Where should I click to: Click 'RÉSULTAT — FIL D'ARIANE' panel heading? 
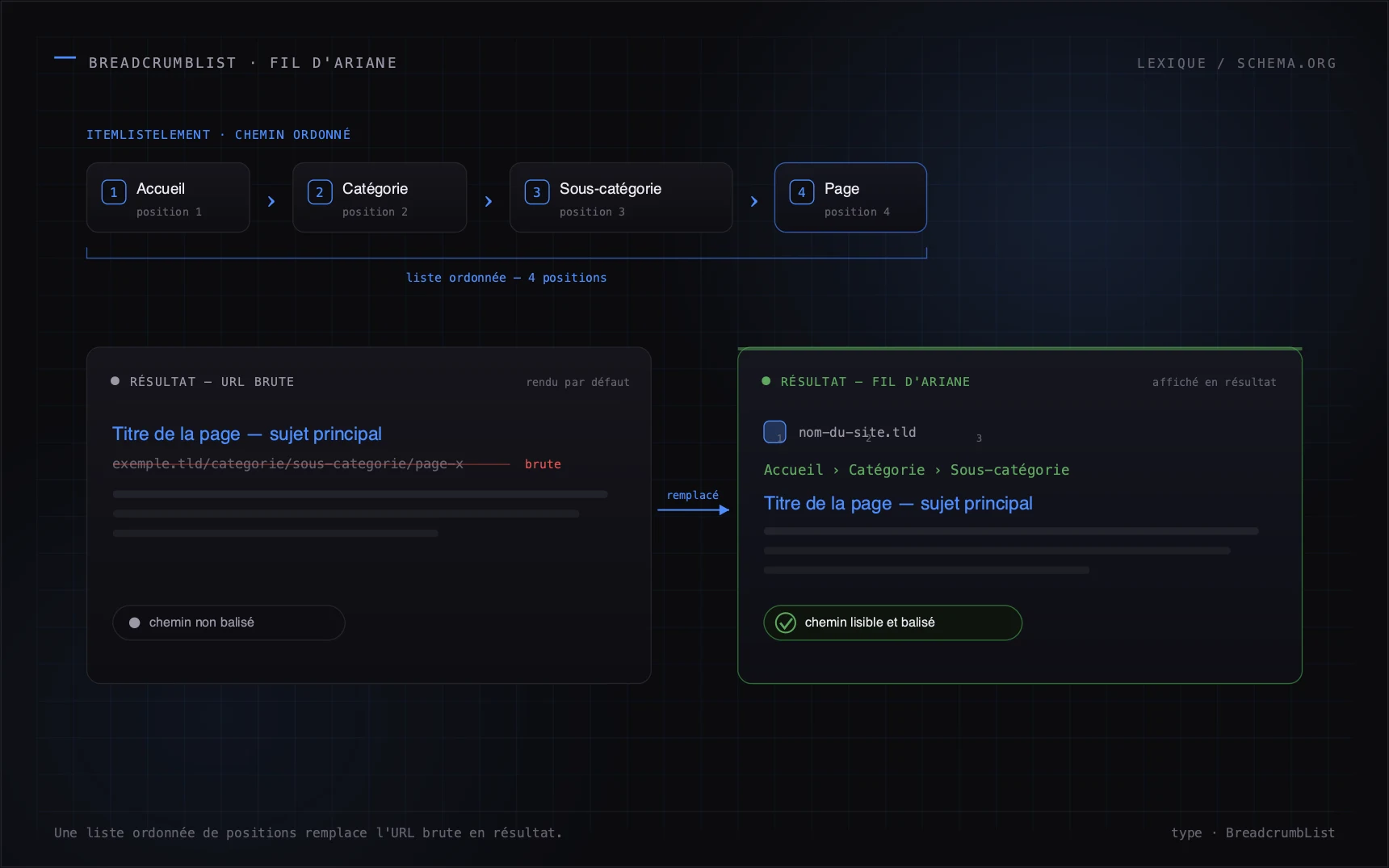[875, 382]
